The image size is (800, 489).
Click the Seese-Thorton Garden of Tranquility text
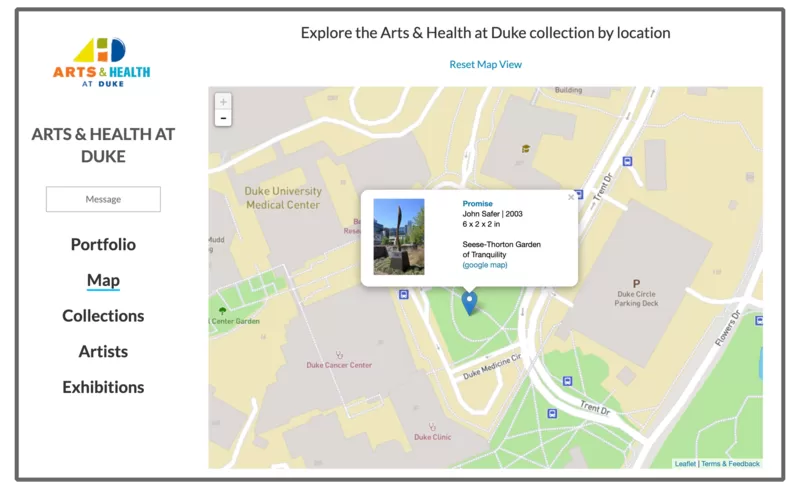[x=502, y=250]
